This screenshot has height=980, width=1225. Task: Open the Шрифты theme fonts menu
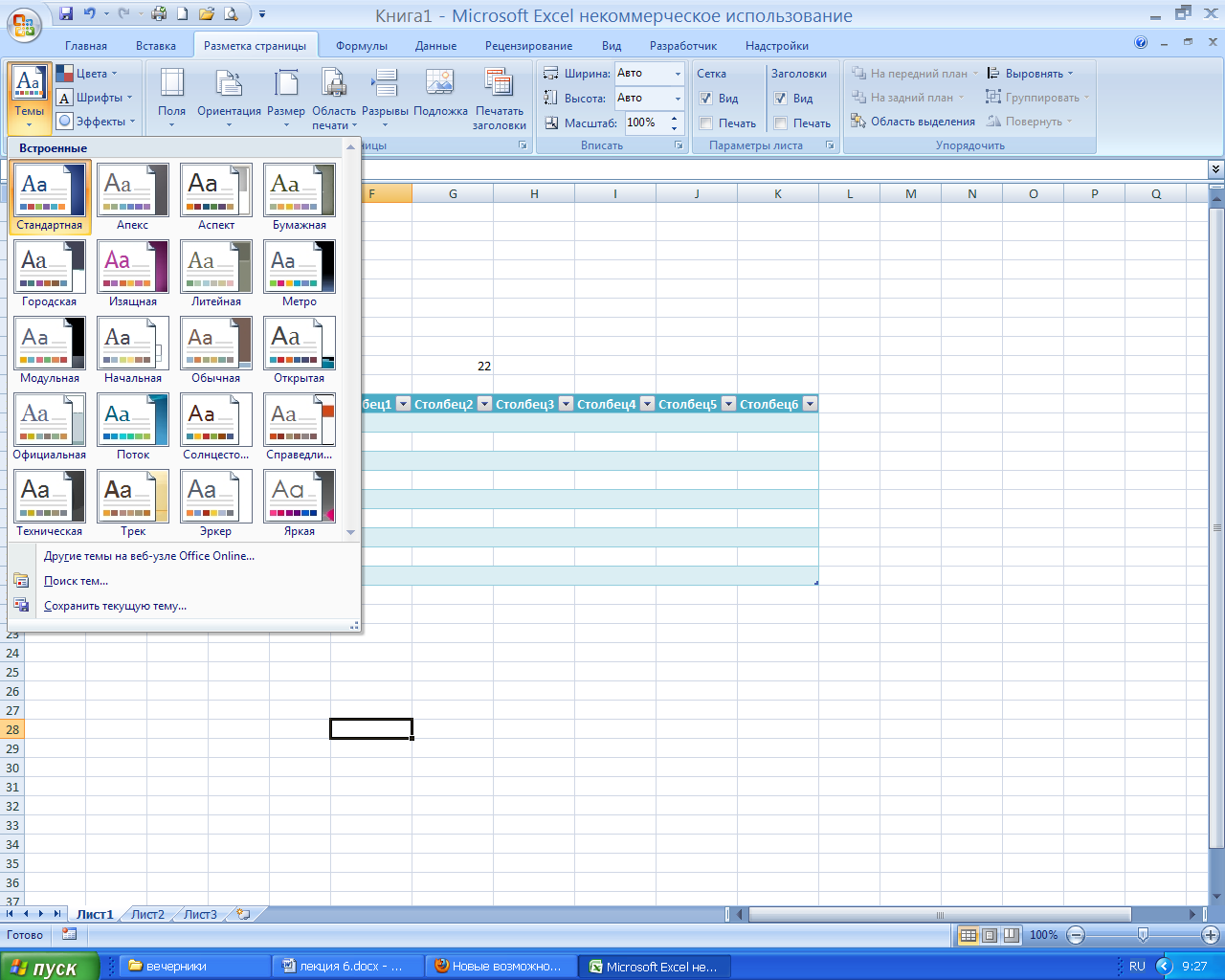click(x=94, y=98)
